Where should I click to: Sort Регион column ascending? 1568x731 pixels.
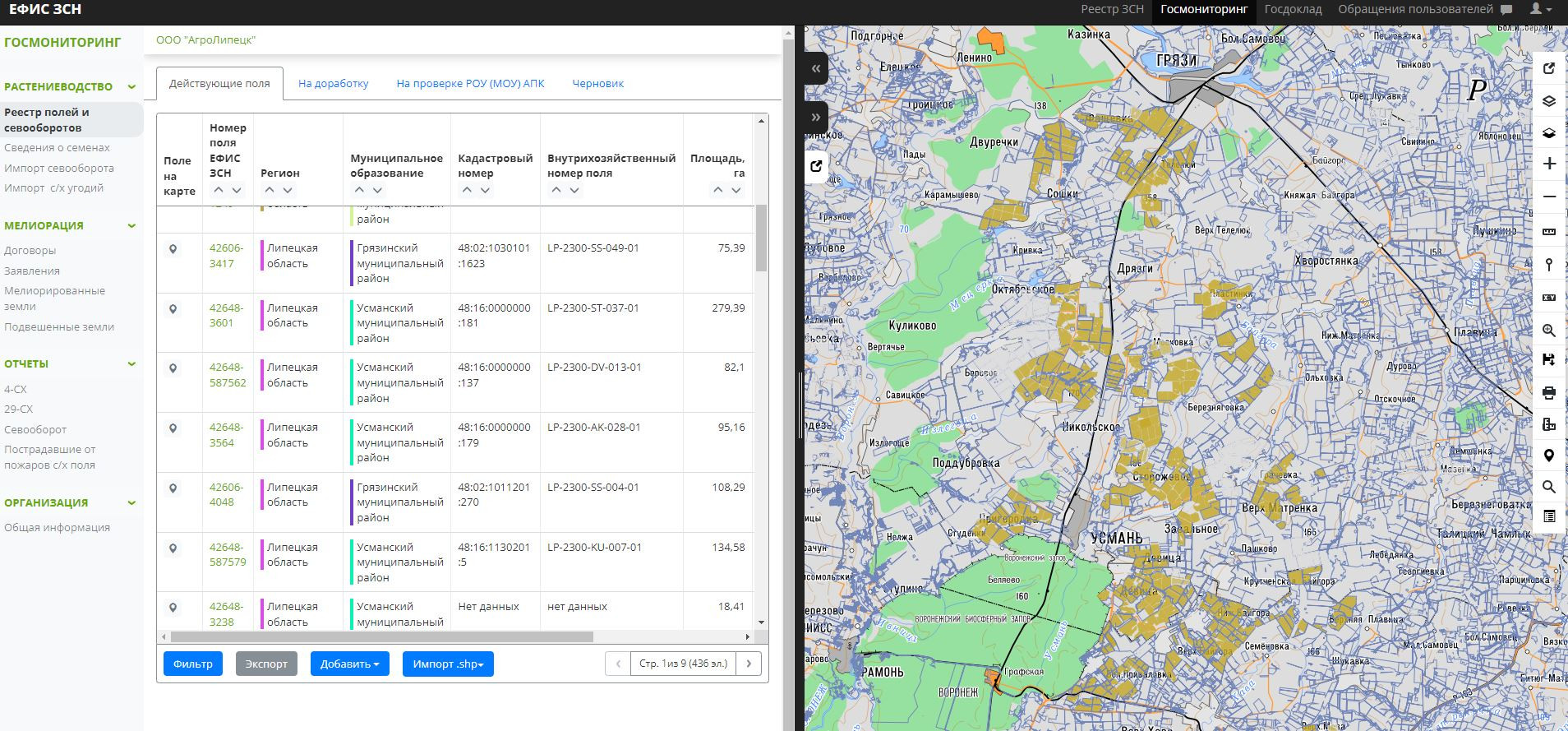click(x=269, y=190)
